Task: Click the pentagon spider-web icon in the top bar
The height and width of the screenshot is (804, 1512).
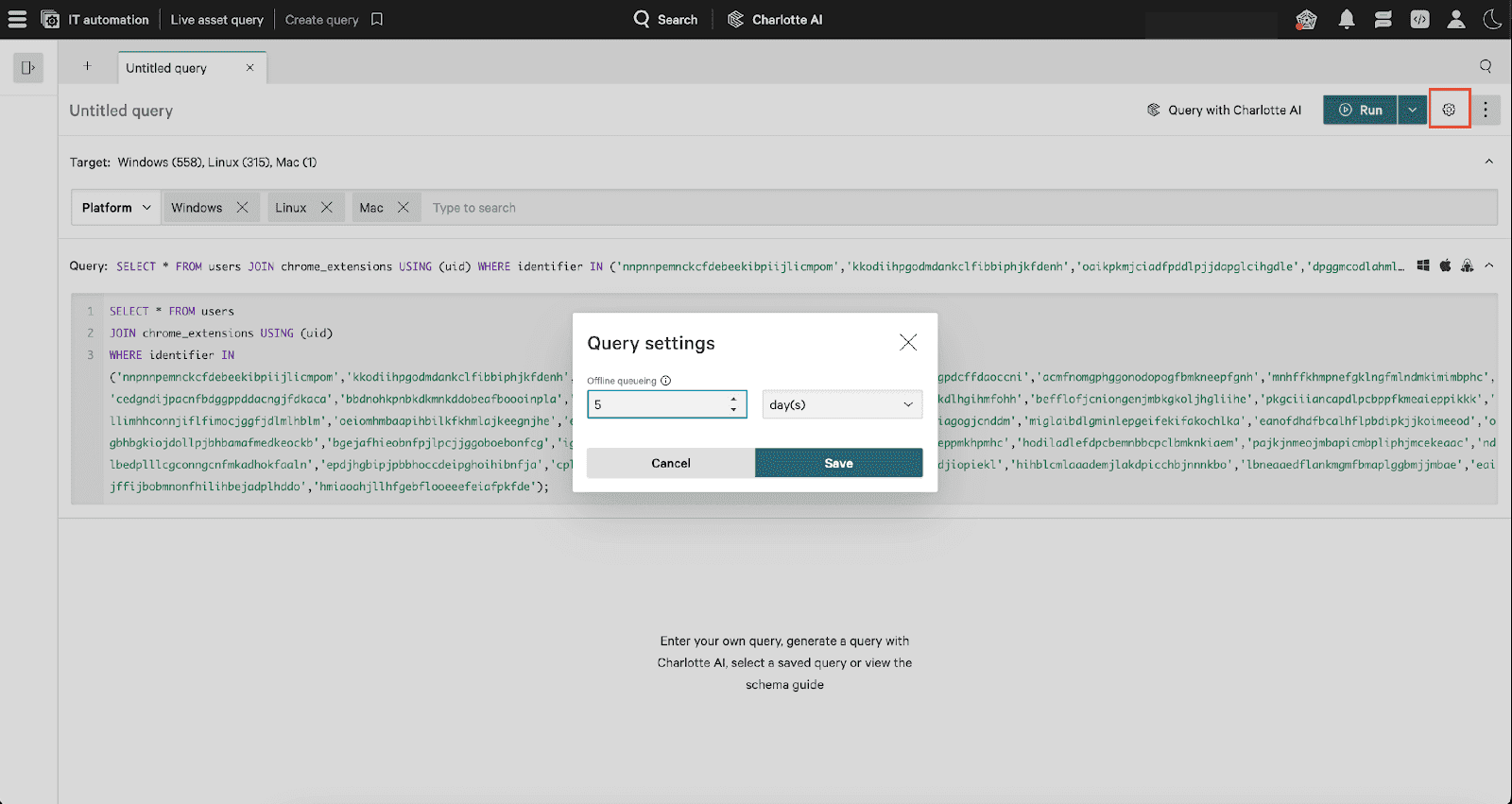Action: [x=1306, y=19]
